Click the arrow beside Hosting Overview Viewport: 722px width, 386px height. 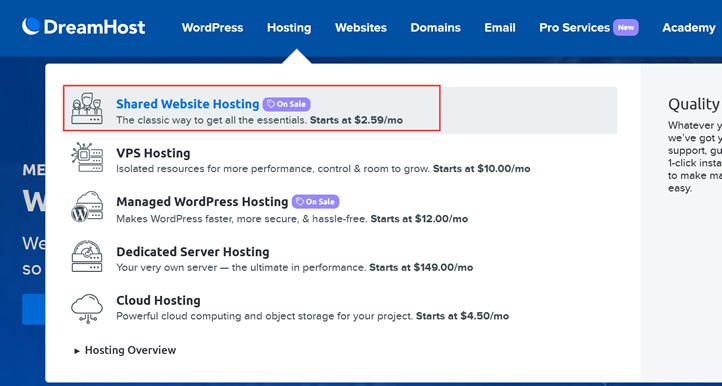pyautogui.click(x=77, y=351)
